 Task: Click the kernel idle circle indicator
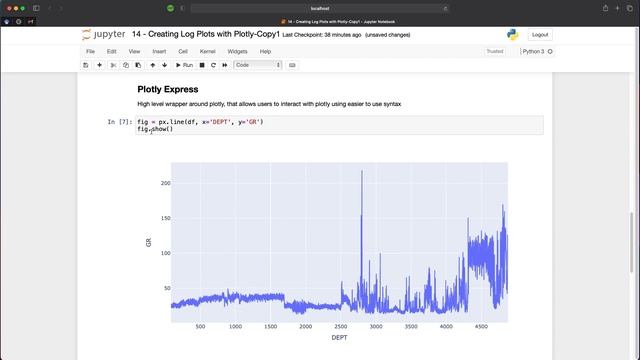(550, 51)
